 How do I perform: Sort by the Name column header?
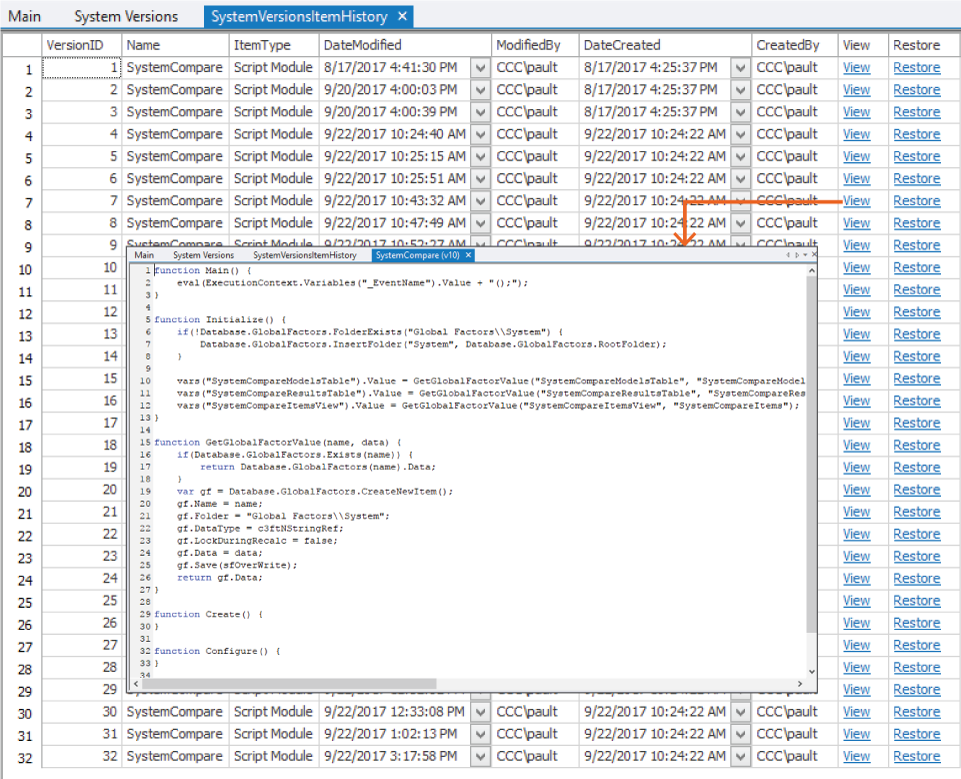[175, 45]
